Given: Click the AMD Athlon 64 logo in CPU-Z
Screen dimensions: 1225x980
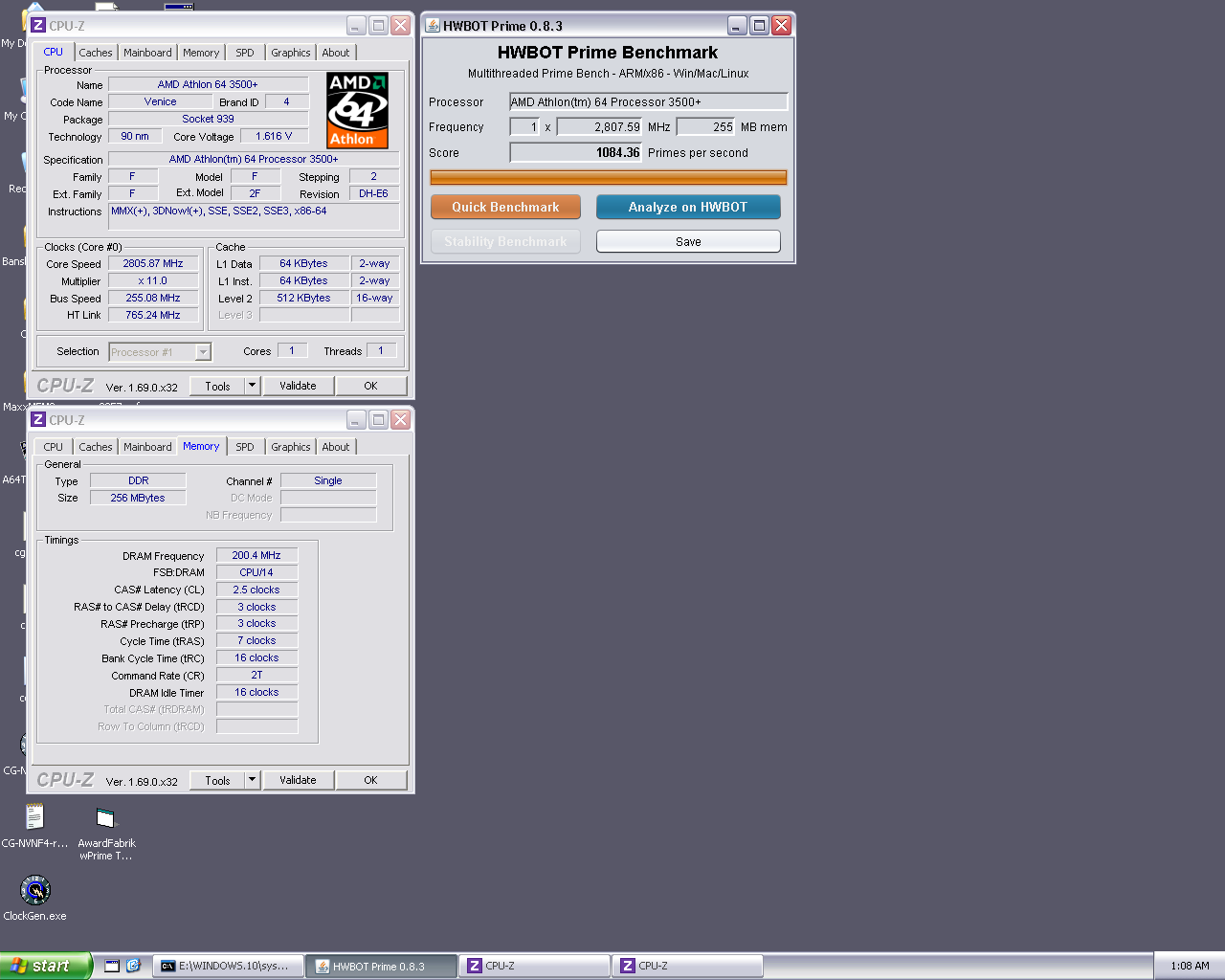Looking at the screenshot, I should click(x=357, y=111).
